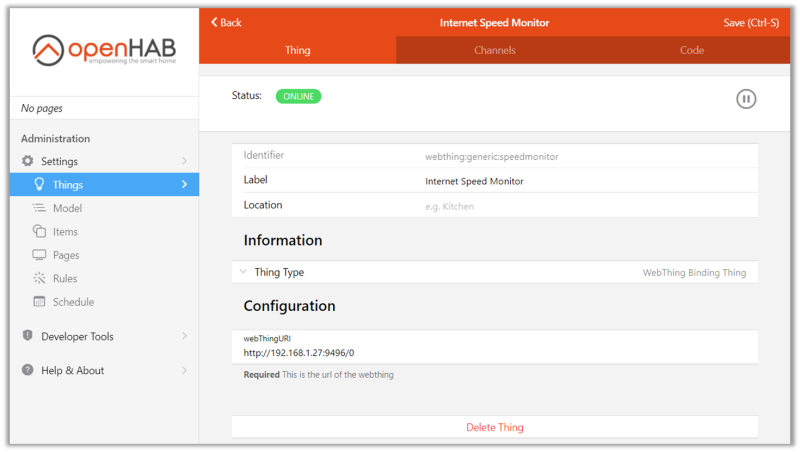Click the Delete Thing button
Image resolution: width=800 pixels, height=452 pixels.
495,427
